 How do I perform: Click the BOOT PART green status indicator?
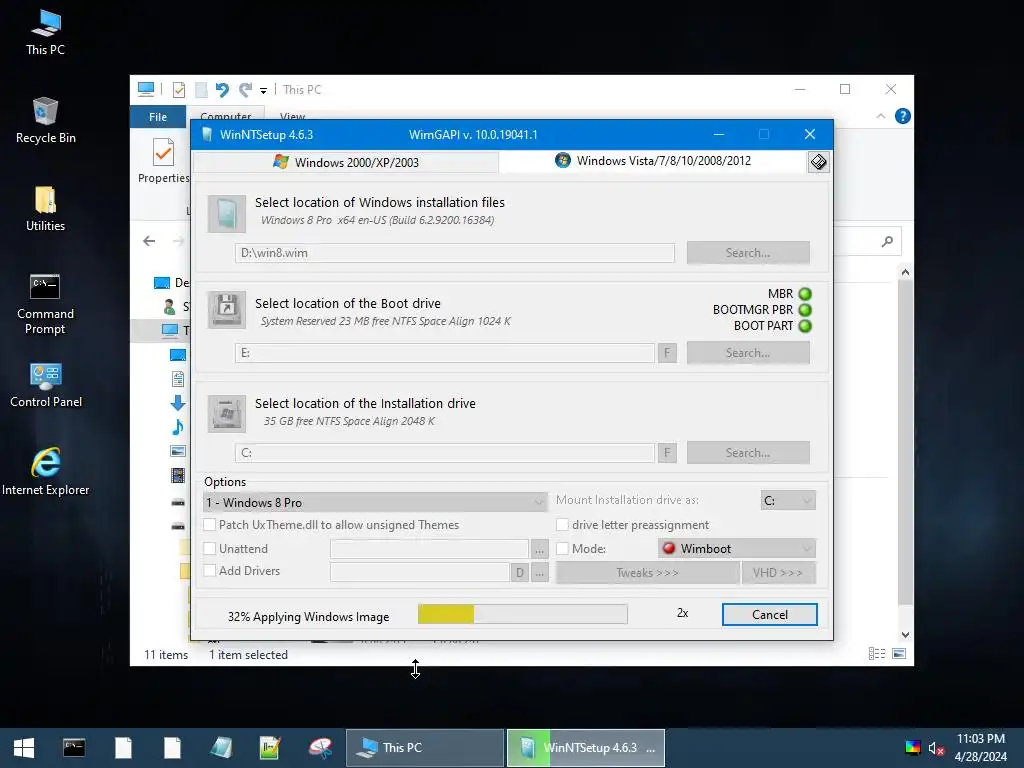tap(805, 326)
